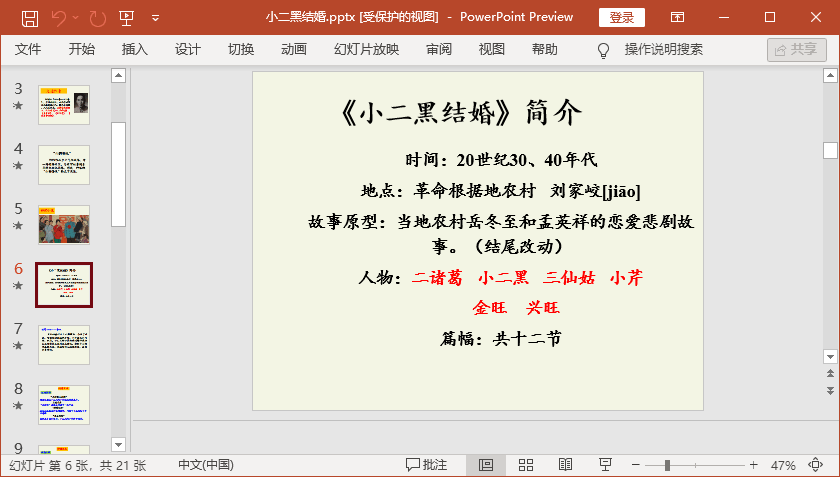The width and height of the screenshot is (840, 477).
Task: Switch to Slide Sorter view icon
Action: 526,465
